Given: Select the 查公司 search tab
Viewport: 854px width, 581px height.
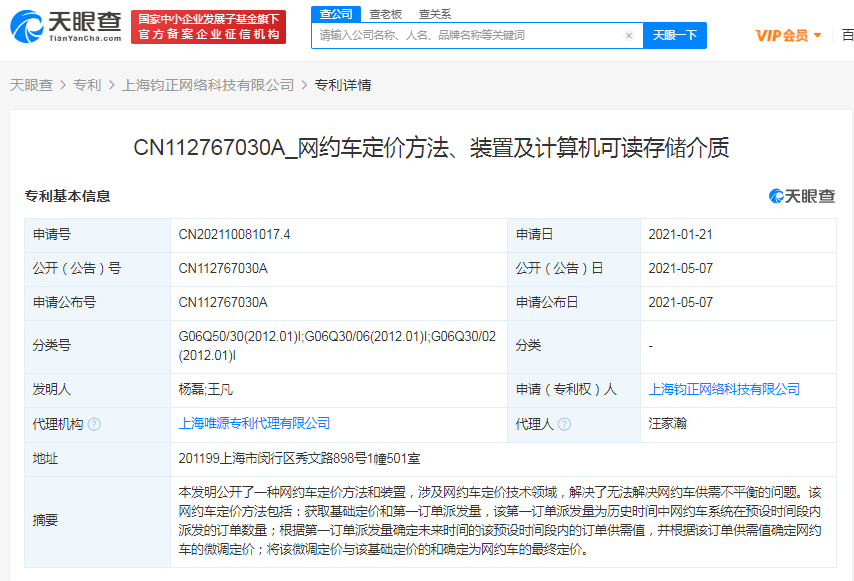Looking at the screenshot, I should pyautogui.click(x=335, y=14).
